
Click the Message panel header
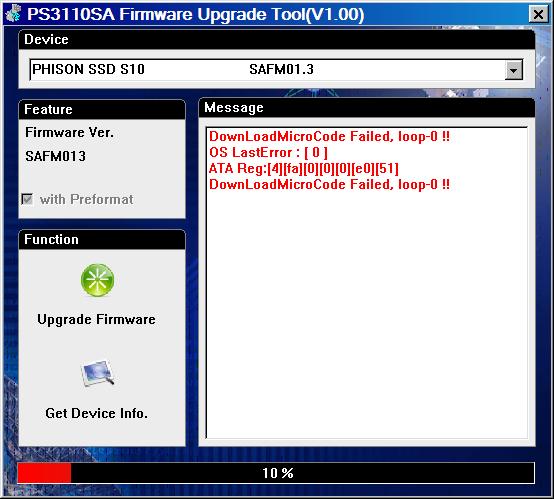pyautogui.click(x=367, y=108)
